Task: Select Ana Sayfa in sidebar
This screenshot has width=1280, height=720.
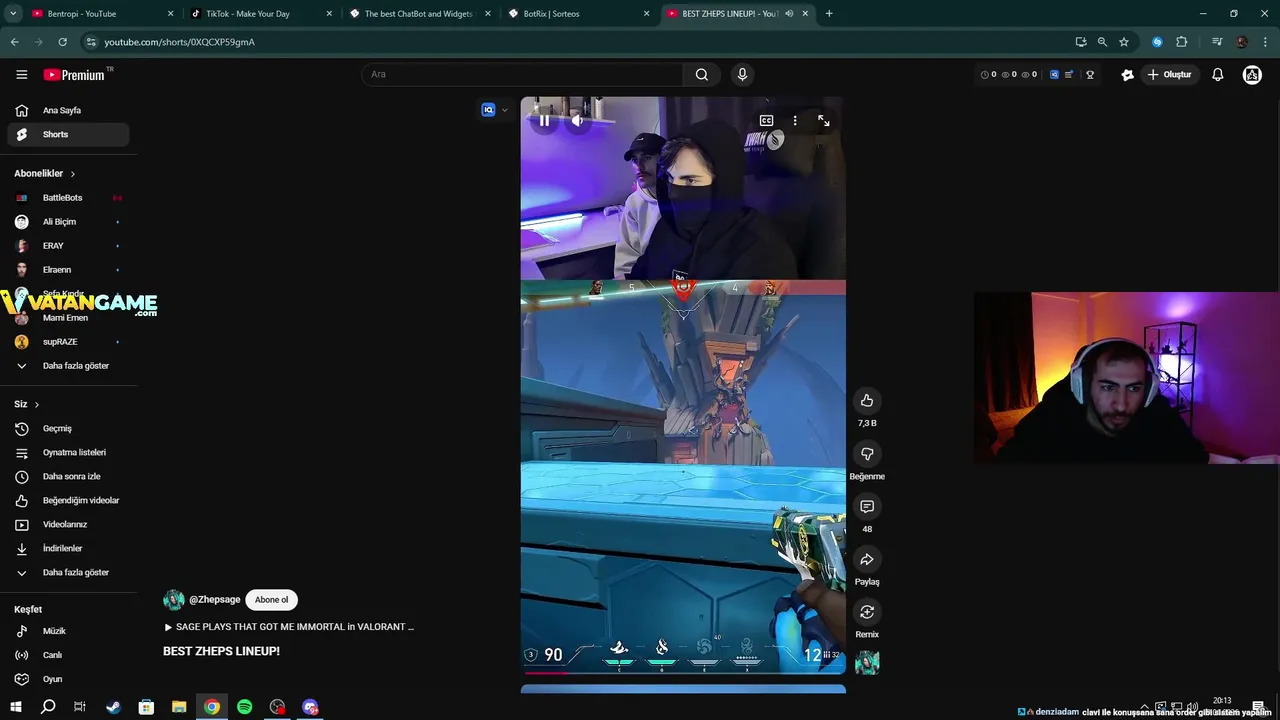Action: [x=68, y=111]
